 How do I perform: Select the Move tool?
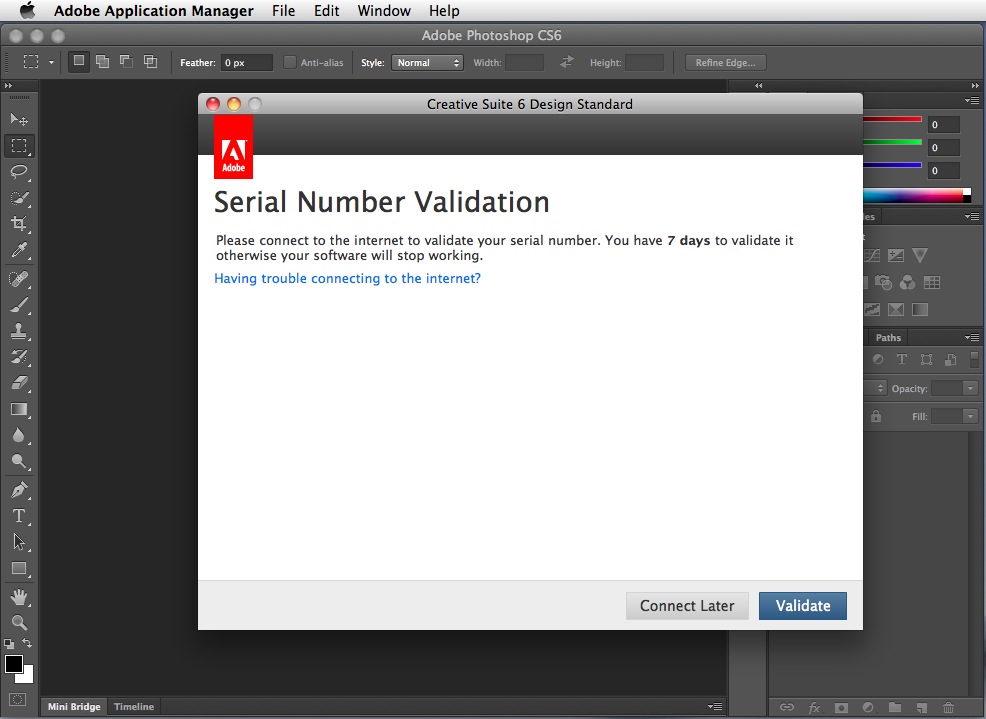pos(18,120)
